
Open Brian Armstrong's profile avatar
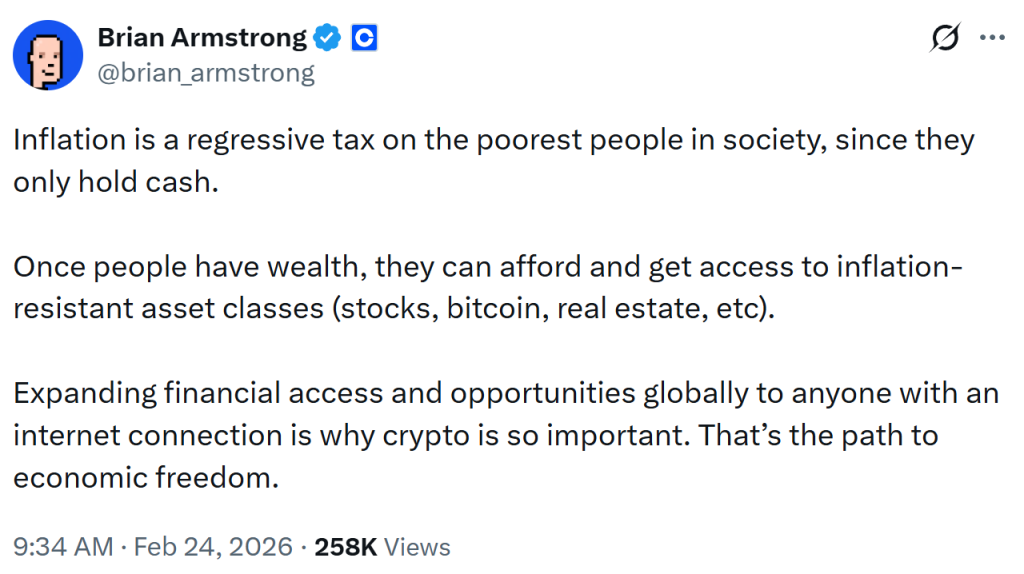click(47, 56)
